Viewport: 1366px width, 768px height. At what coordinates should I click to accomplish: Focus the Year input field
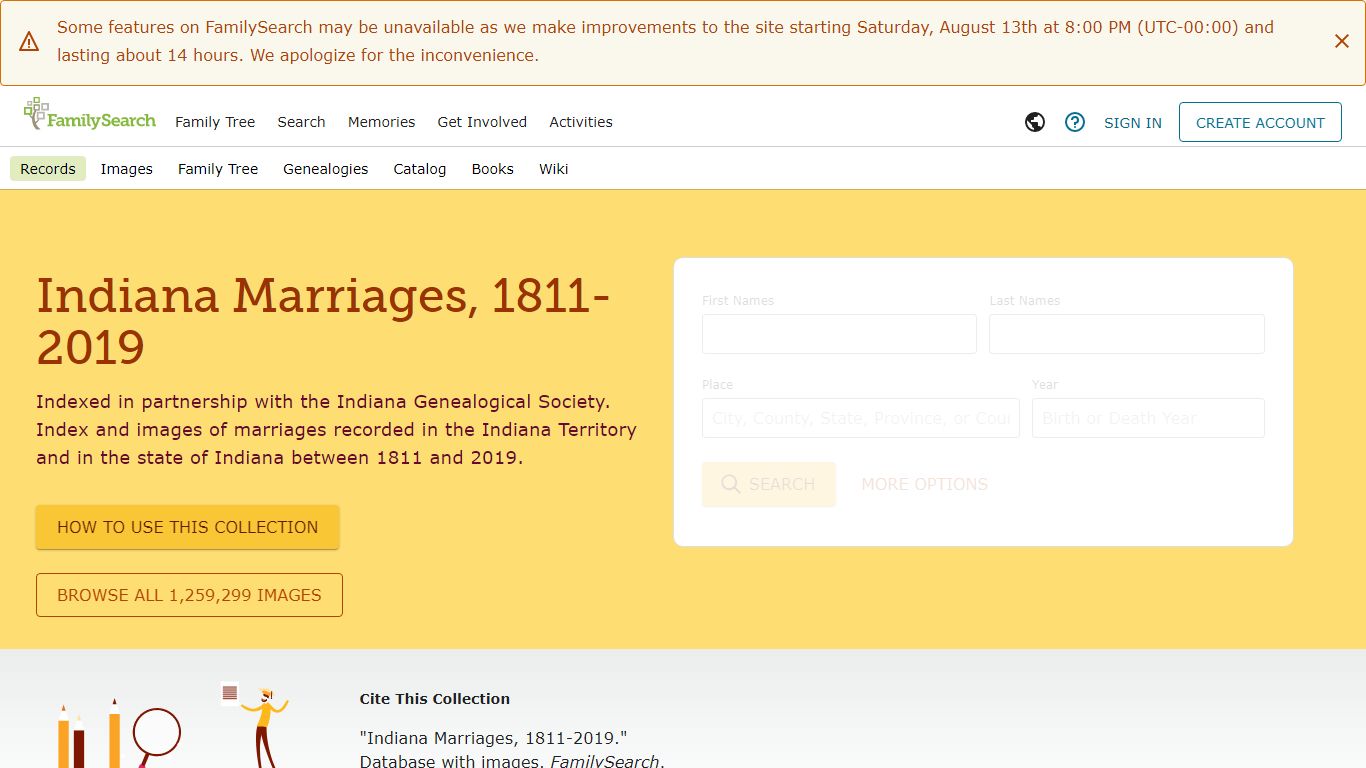click(x=1148, y=418)
